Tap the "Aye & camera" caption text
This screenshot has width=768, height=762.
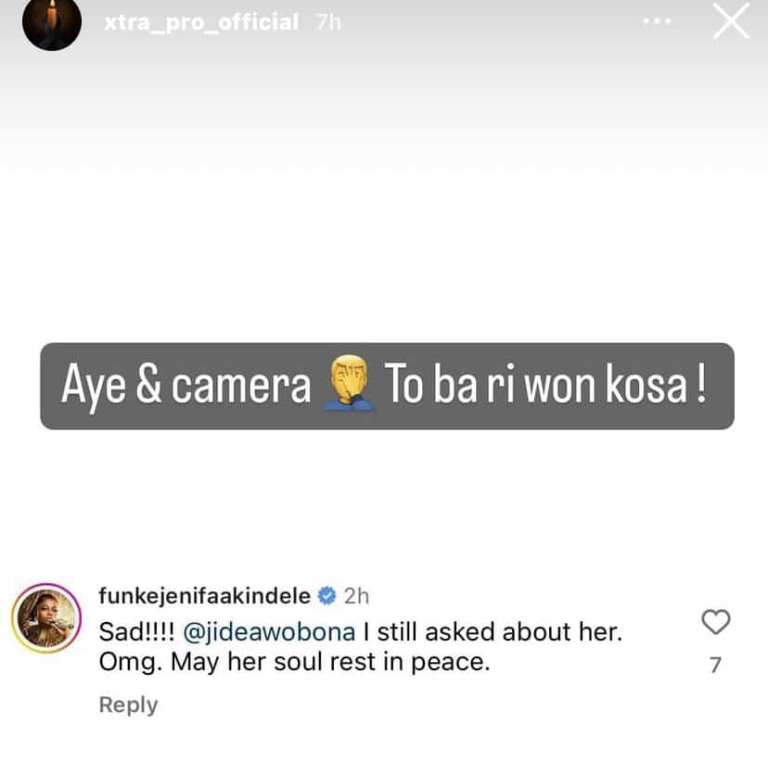pos(186,387)
